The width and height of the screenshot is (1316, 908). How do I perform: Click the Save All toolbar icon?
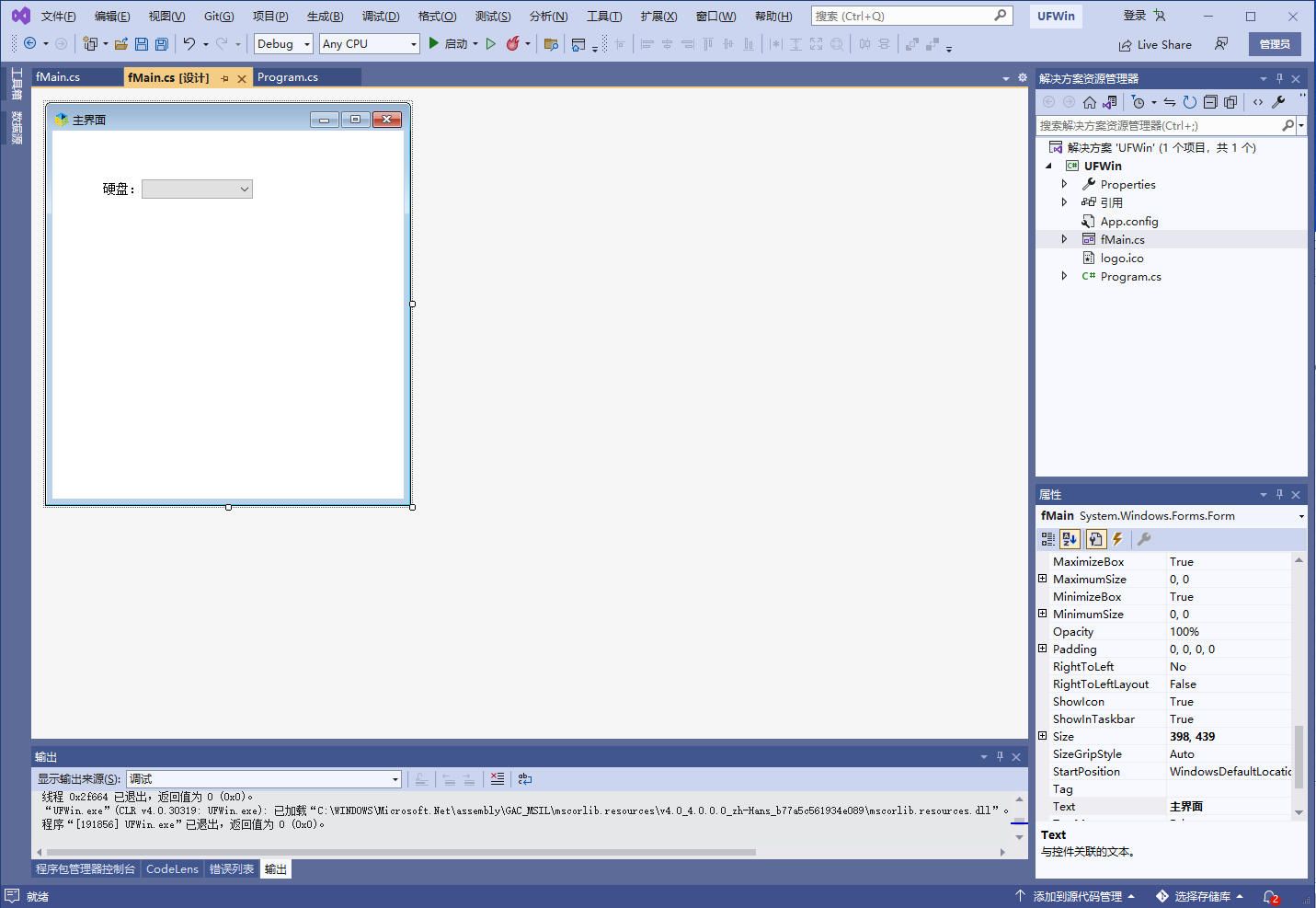[162, 43]
